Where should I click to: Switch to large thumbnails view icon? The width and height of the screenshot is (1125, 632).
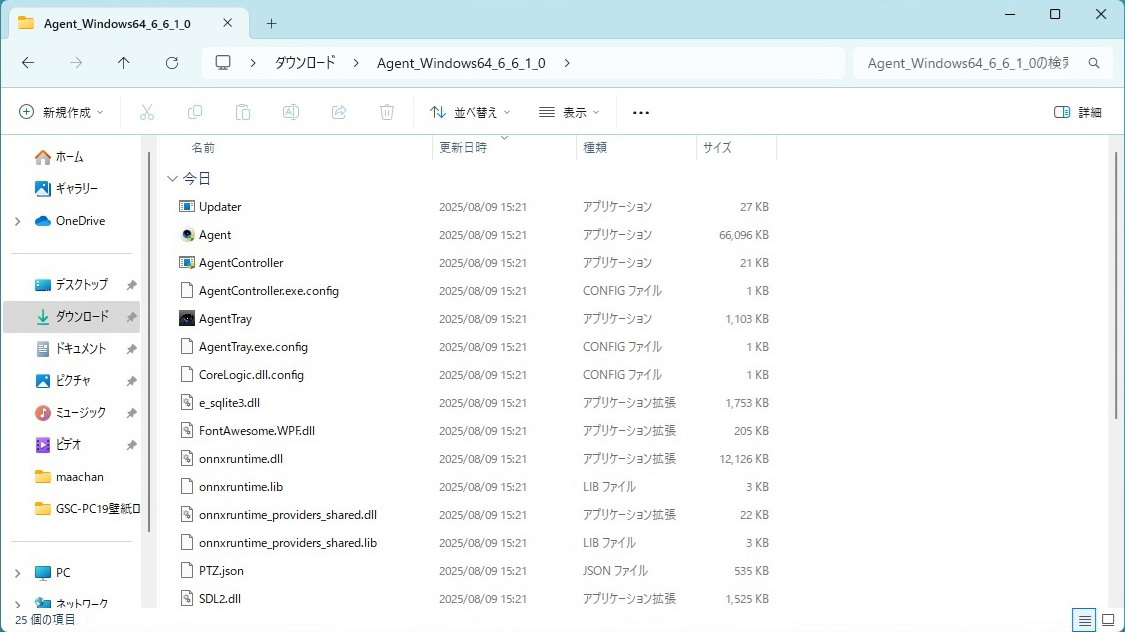click(1108, 620)
